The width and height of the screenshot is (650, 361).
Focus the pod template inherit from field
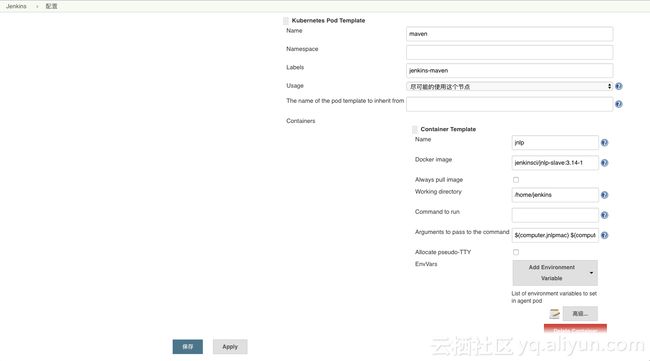509,104
